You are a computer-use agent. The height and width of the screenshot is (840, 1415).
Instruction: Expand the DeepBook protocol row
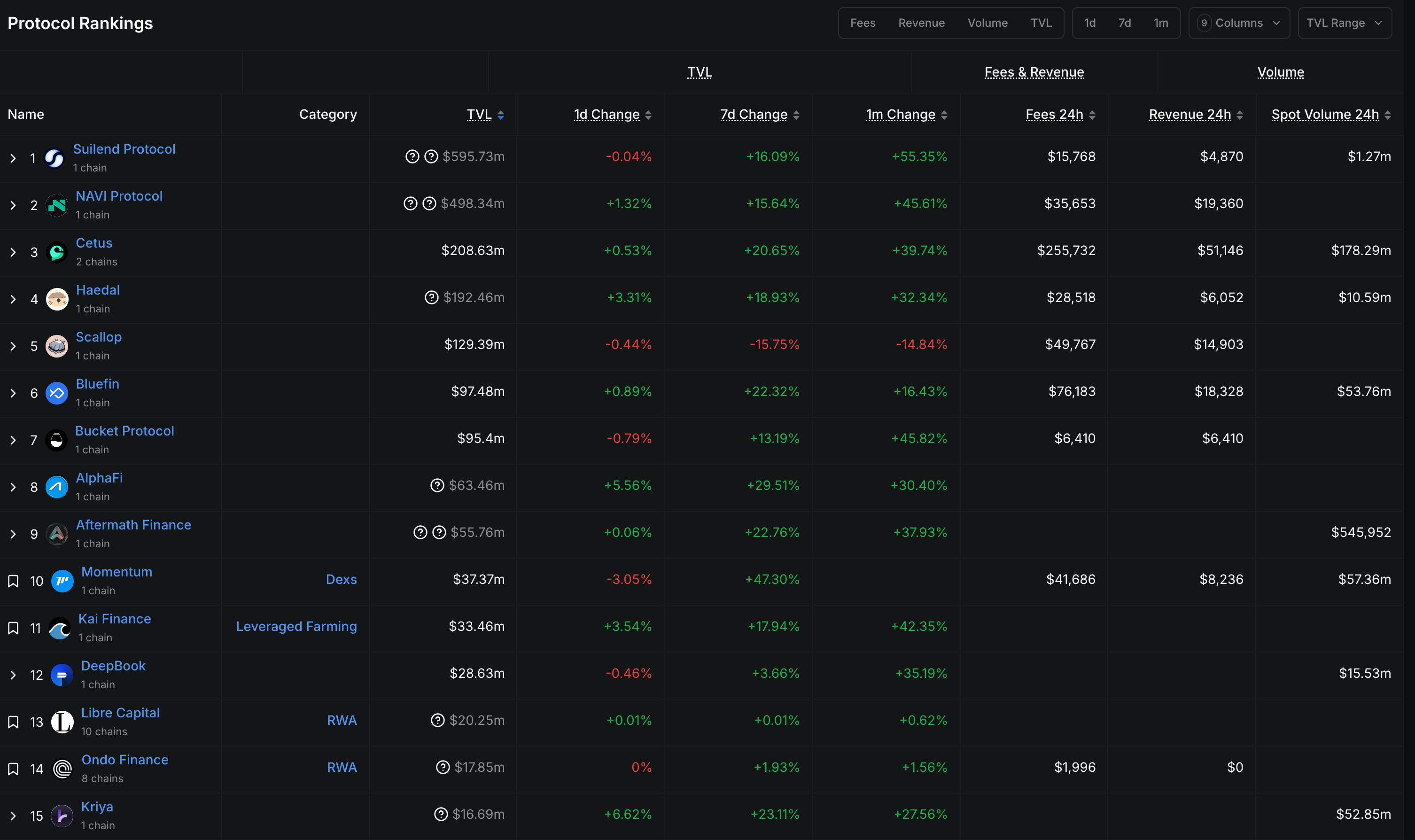point(13,675)
